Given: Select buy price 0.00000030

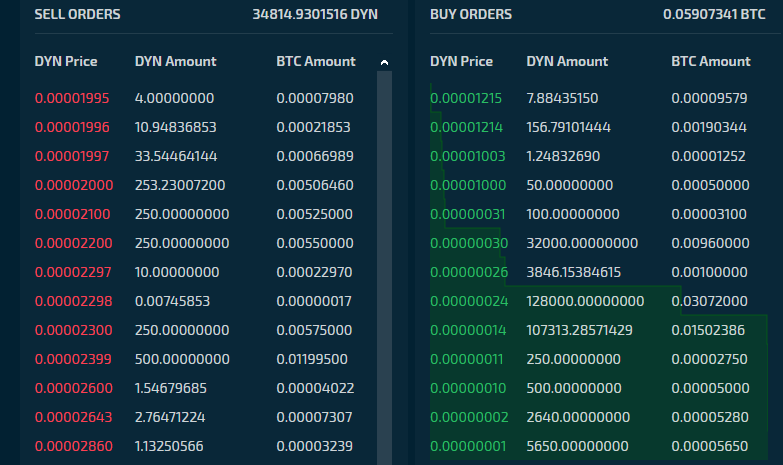Looking at the screenshot, I should (x=469, y=243).
